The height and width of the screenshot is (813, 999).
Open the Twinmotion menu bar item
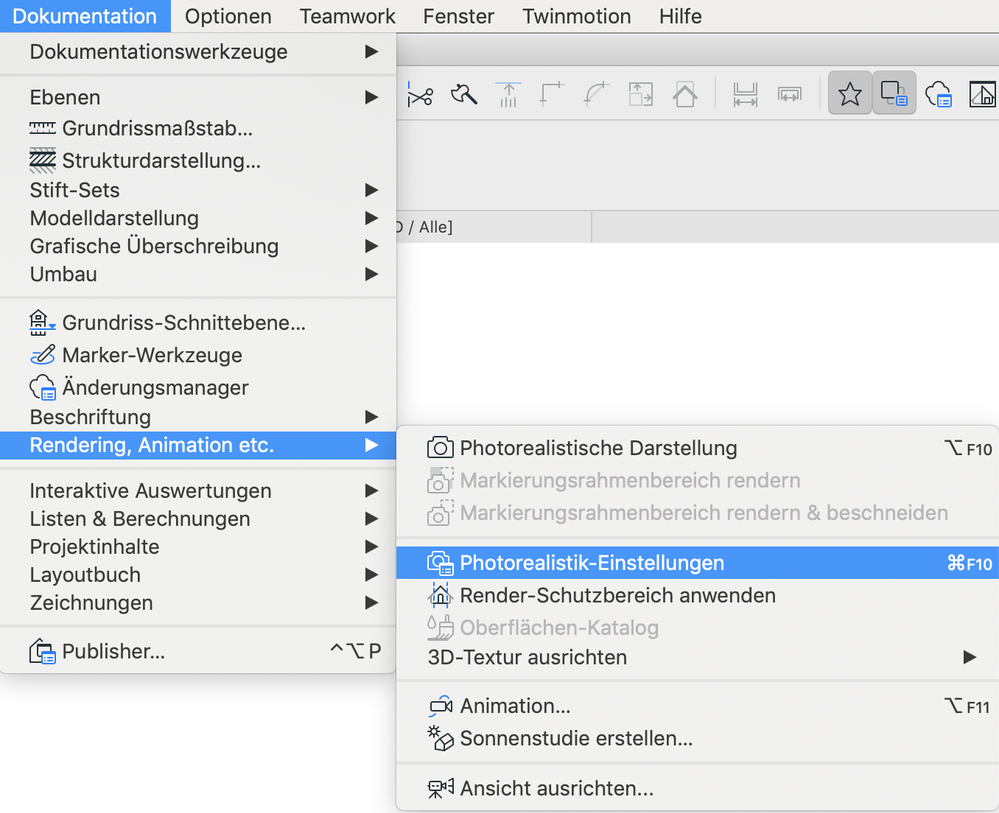(576, 16)
